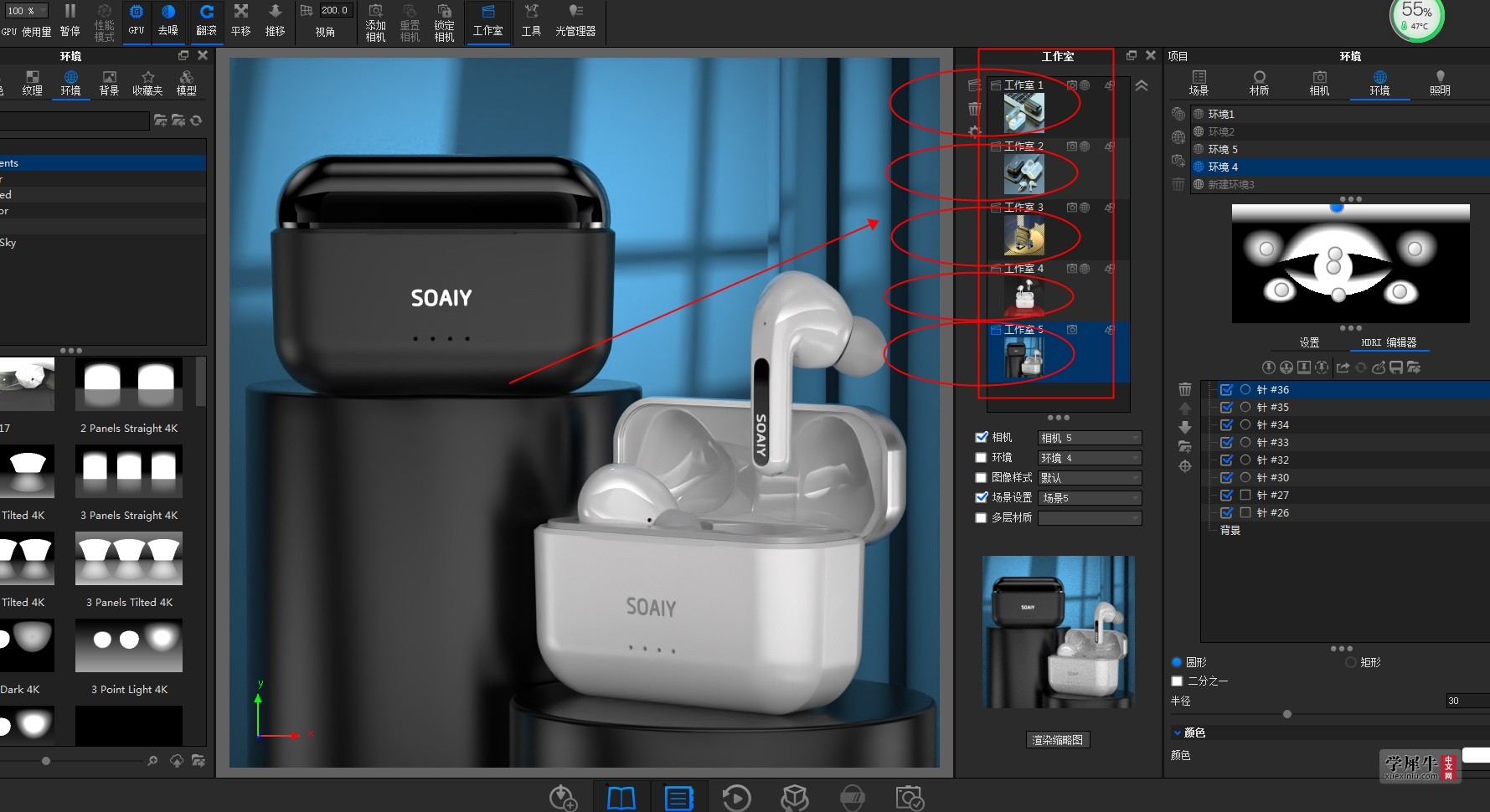The height and width of the screenshot is (812, 1490).
Task: Select the 推移 dolly tool
Action: (x=275, y=21)
